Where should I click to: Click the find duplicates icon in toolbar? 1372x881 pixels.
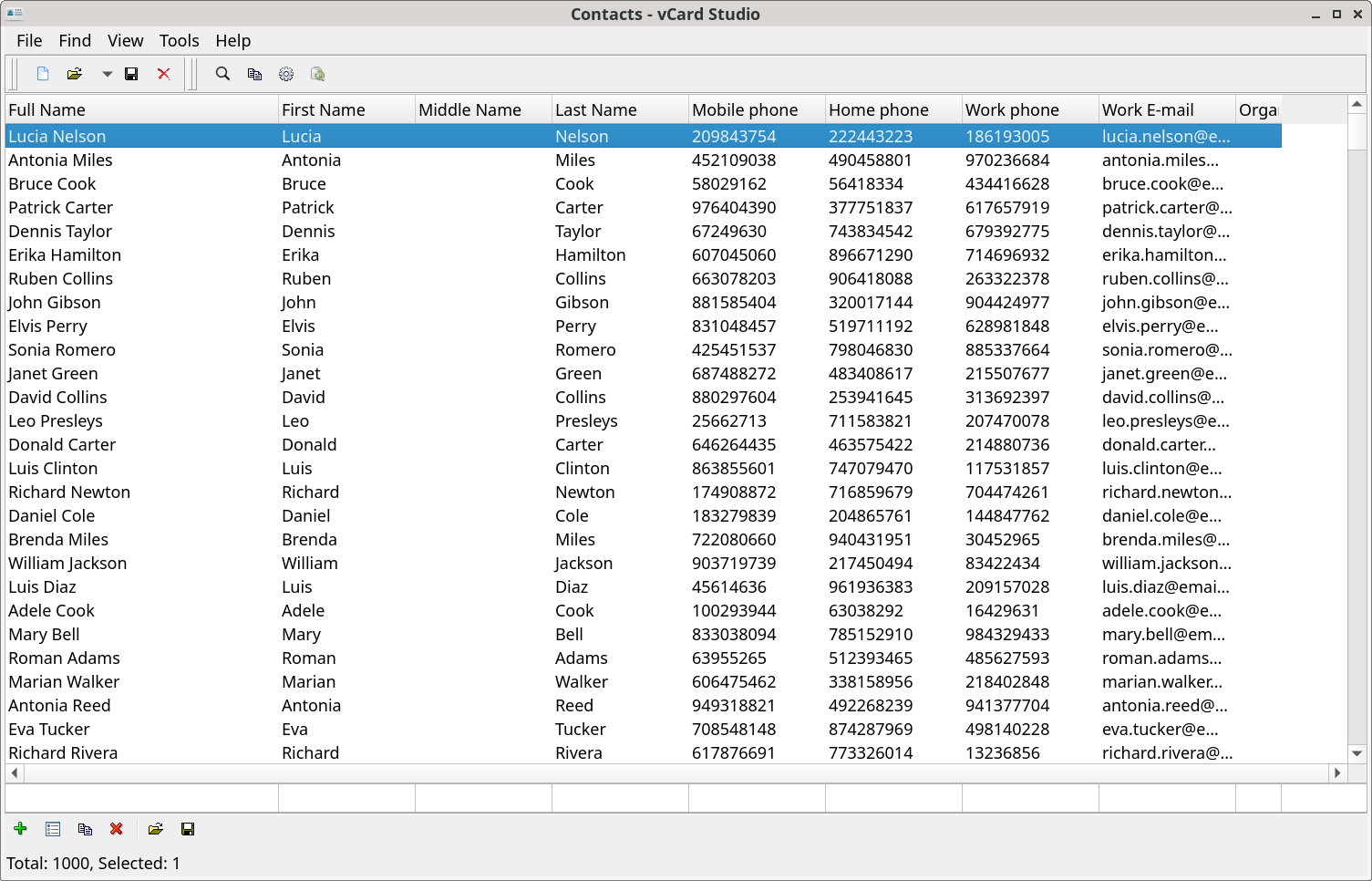(x=254, y=74)
